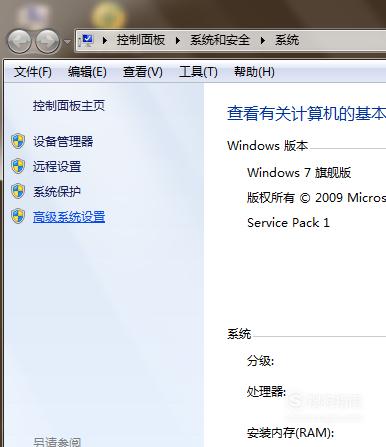This screenshot has height=447, width=386.
Task: Select 系统 breadcrumb in address bar
Action: [x=287, y=40]
